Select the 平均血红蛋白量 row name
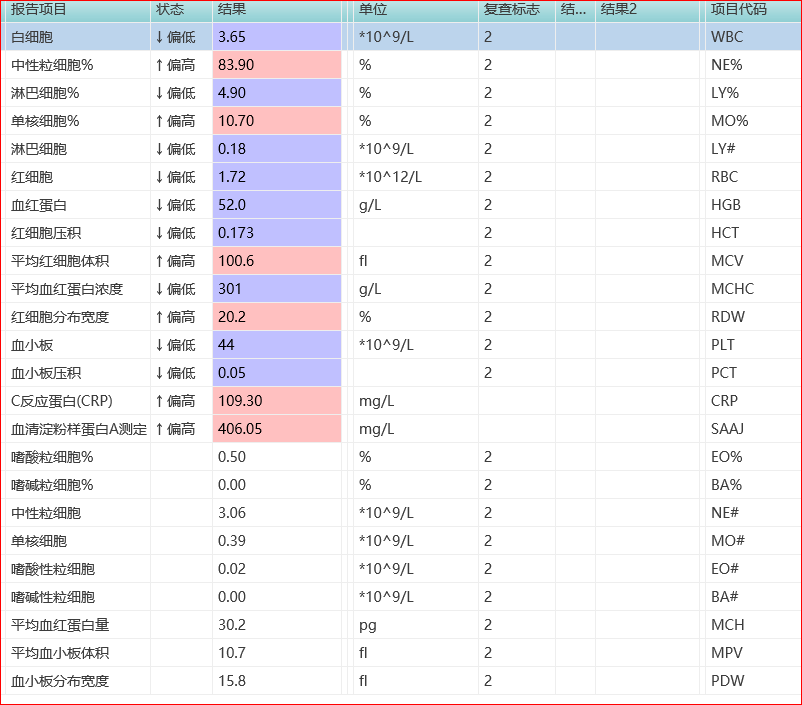 coord(60,625)
